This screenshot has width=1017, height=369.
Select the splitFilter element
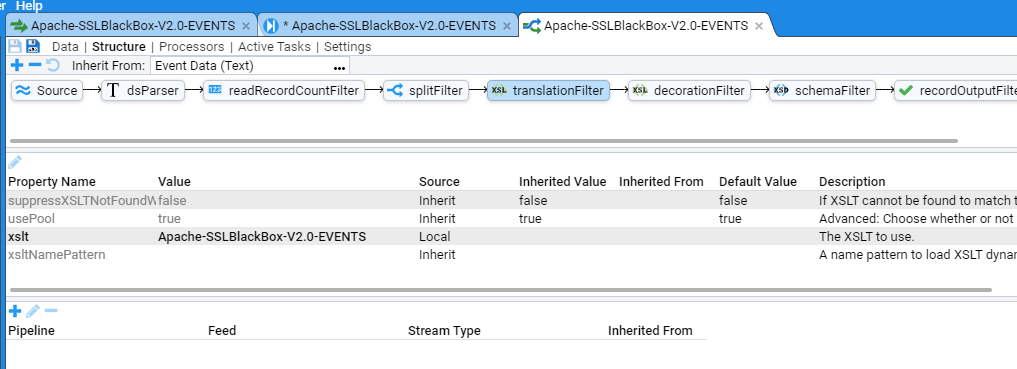pyautogui.click(x=425, y=91)
